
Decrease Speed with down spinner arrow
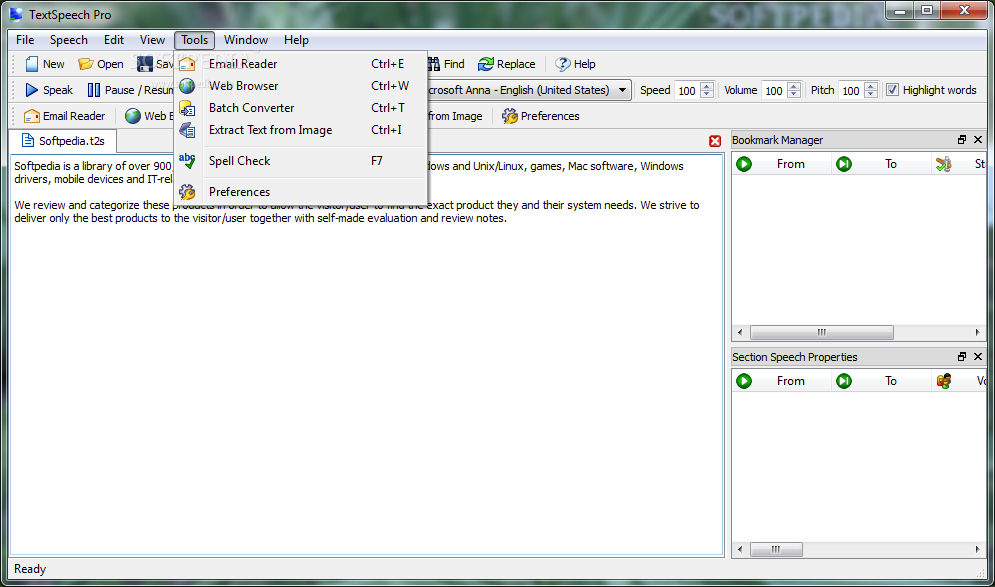[707, 94]
